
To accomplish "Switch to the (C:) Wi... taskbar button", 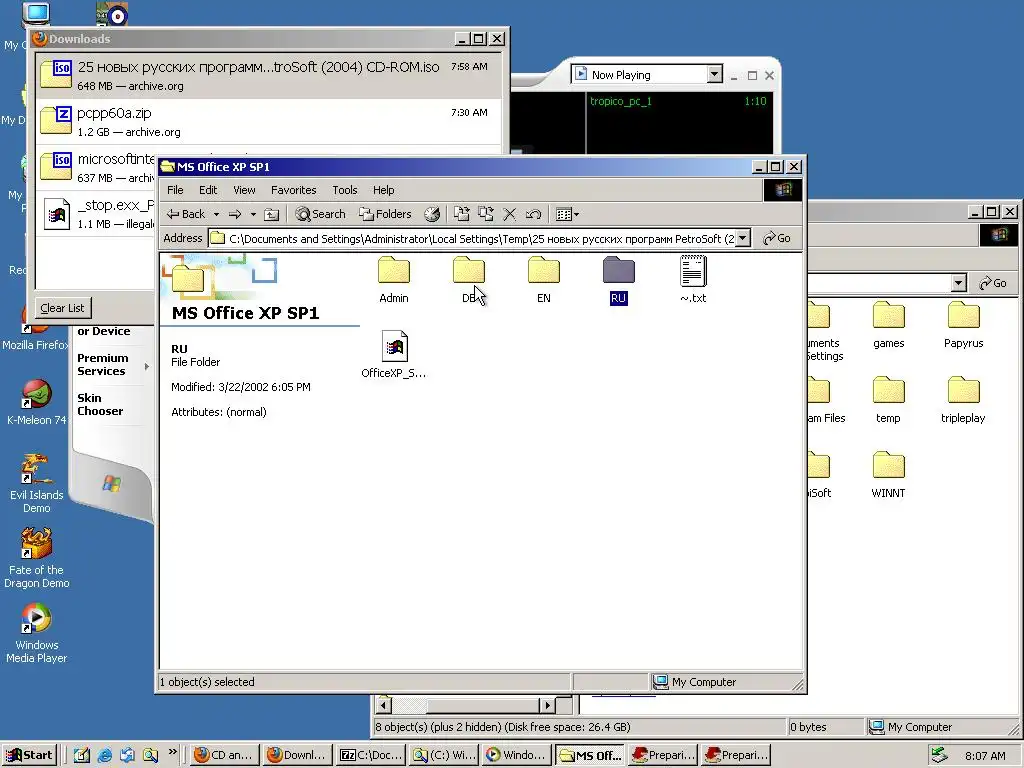I will (x=445, y=755).
